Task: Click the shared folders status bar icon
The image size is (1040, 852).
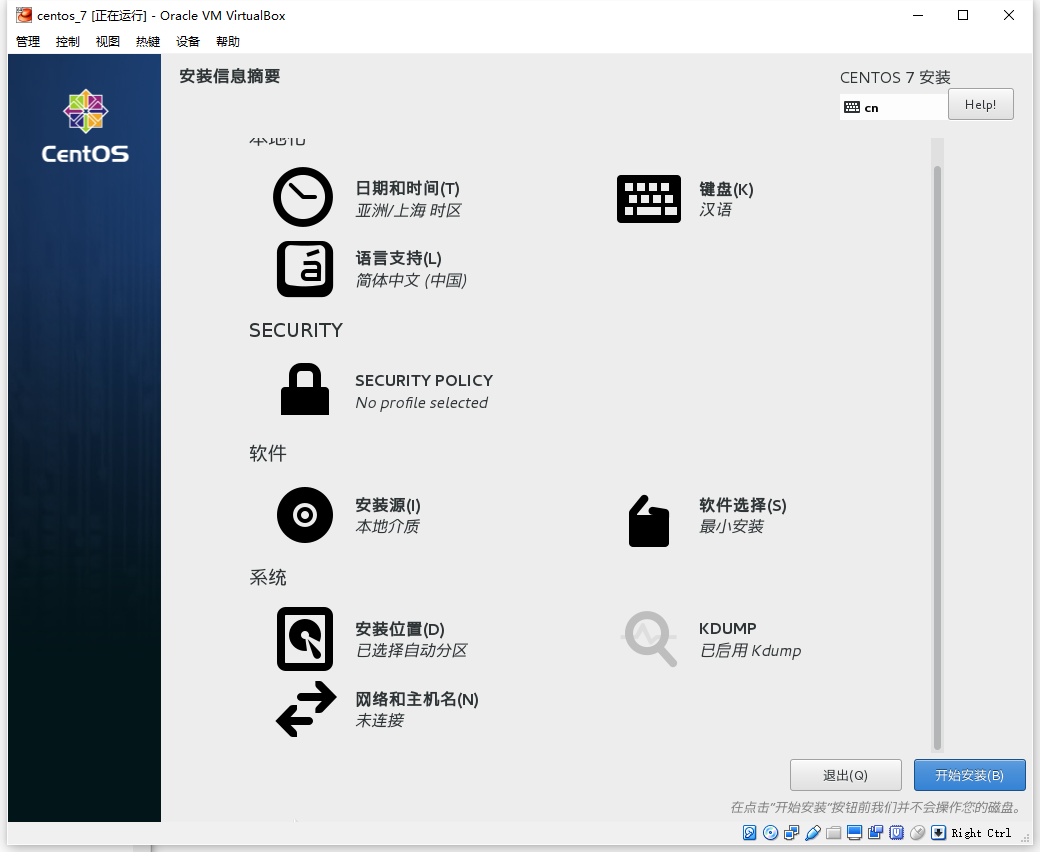Action: pyautogui.click(x=834, y=833)
